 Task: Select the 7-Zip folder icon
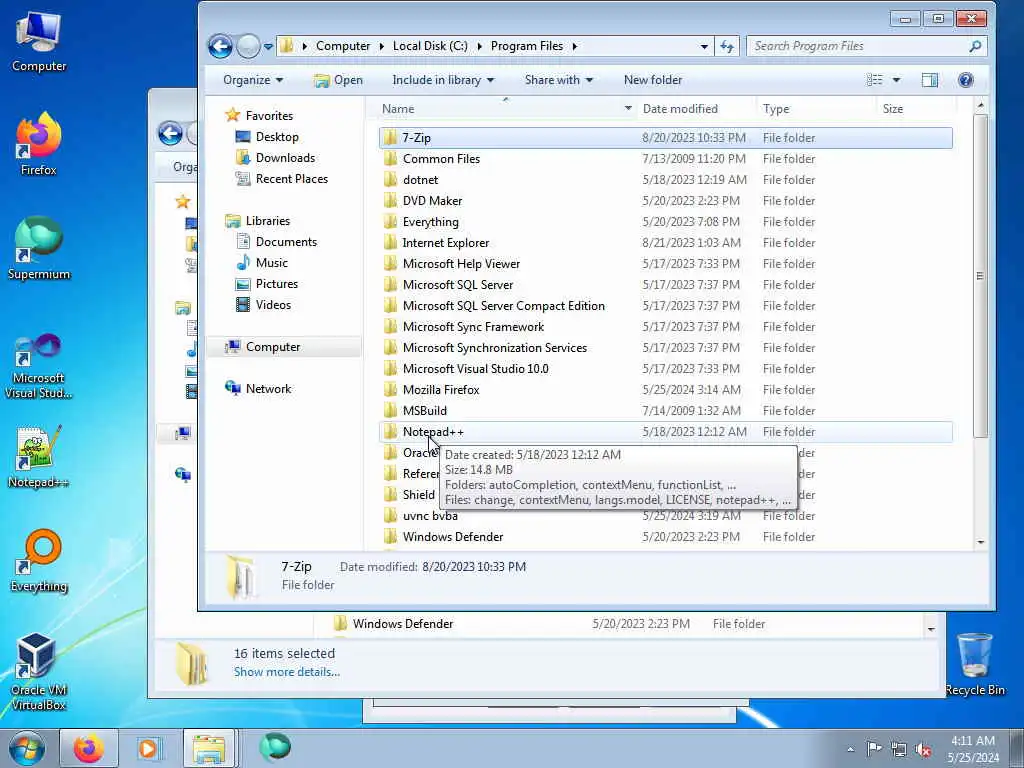pyautogui.click(x=391, y=138)
